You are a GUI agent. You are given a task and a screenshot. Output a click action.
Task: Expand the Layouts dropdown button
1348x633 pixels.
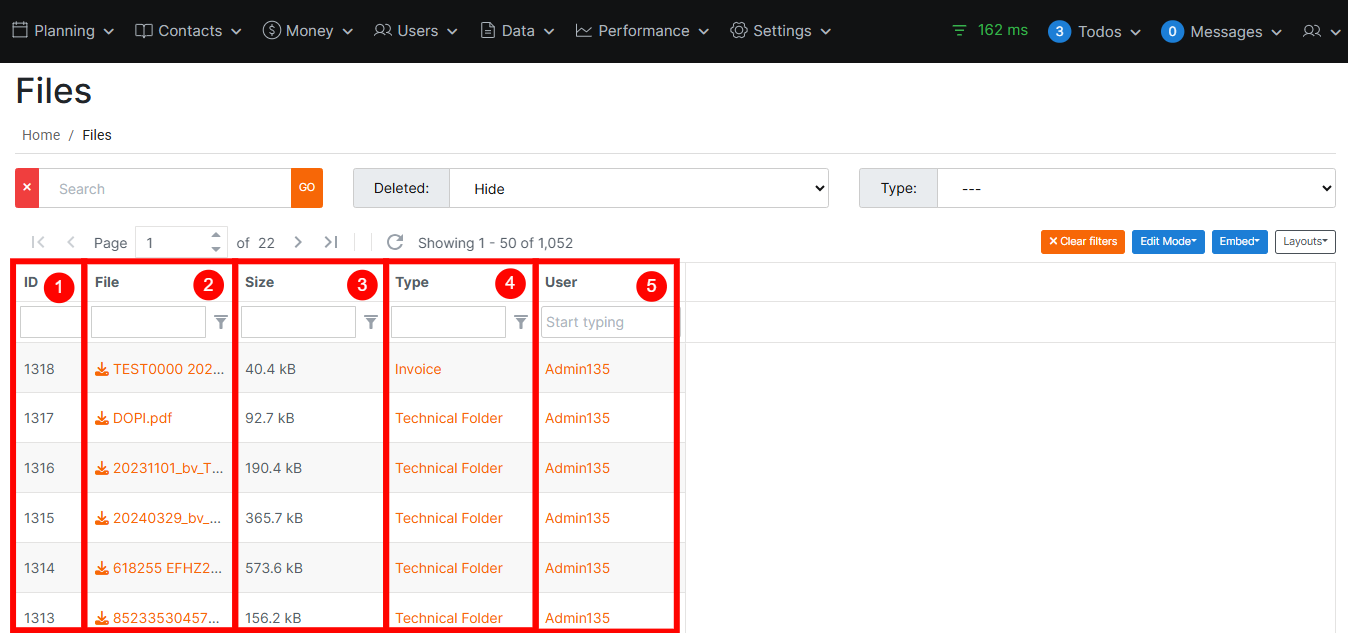click(1305, 242)
